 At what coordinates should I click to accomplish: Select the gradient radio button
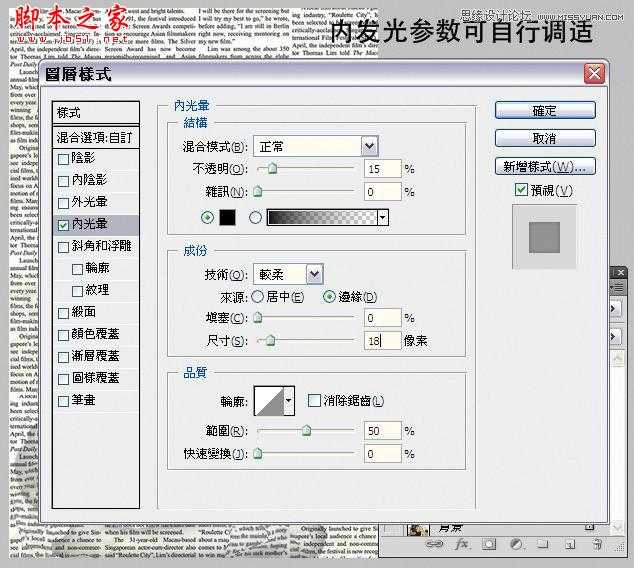point(255,217)
